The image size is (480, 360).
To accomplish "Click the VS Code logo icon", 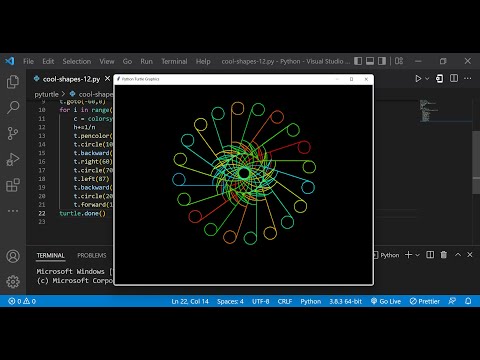I will (10, 61).
